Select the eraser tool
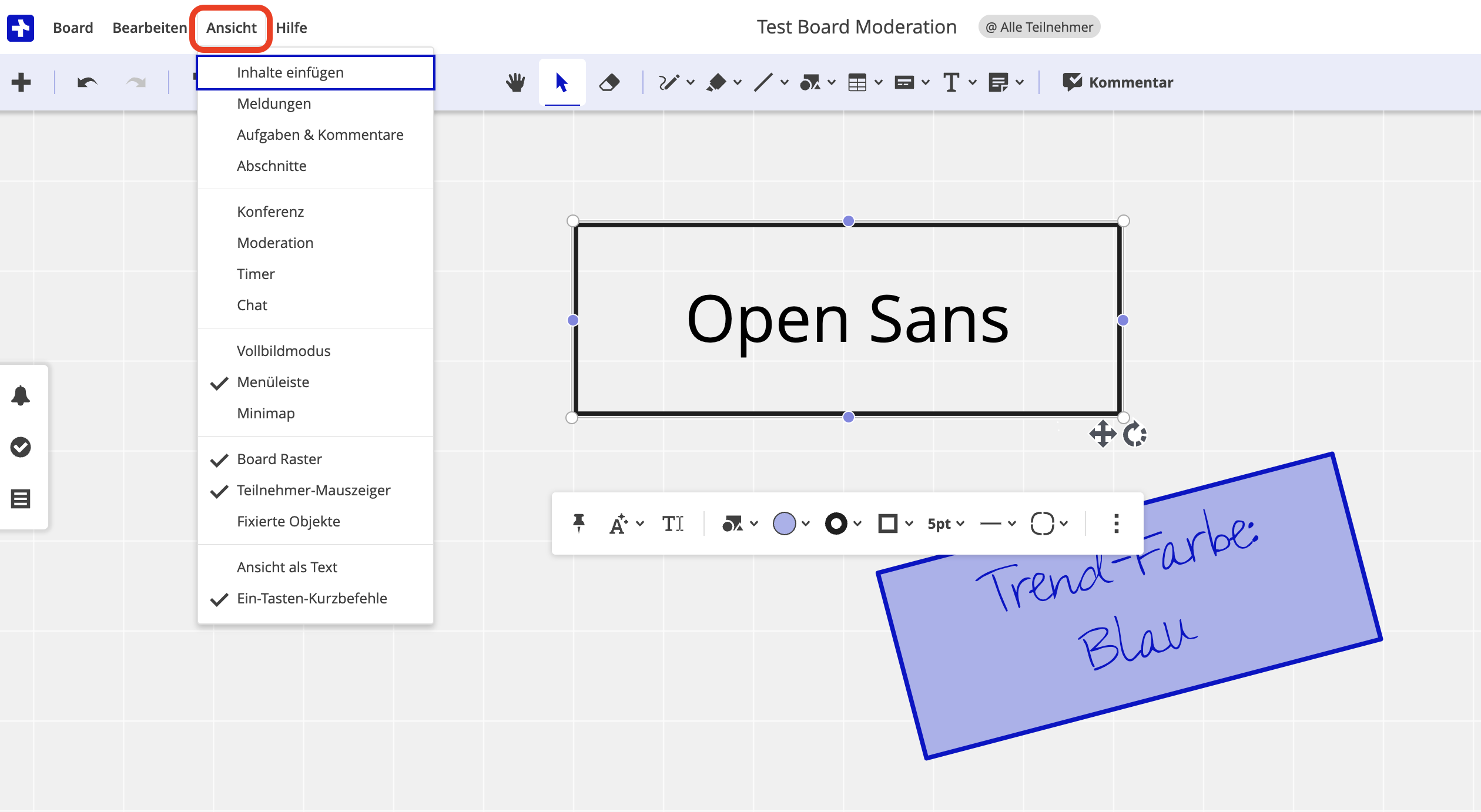This screenshot has height=812, width=1481. 609,82
